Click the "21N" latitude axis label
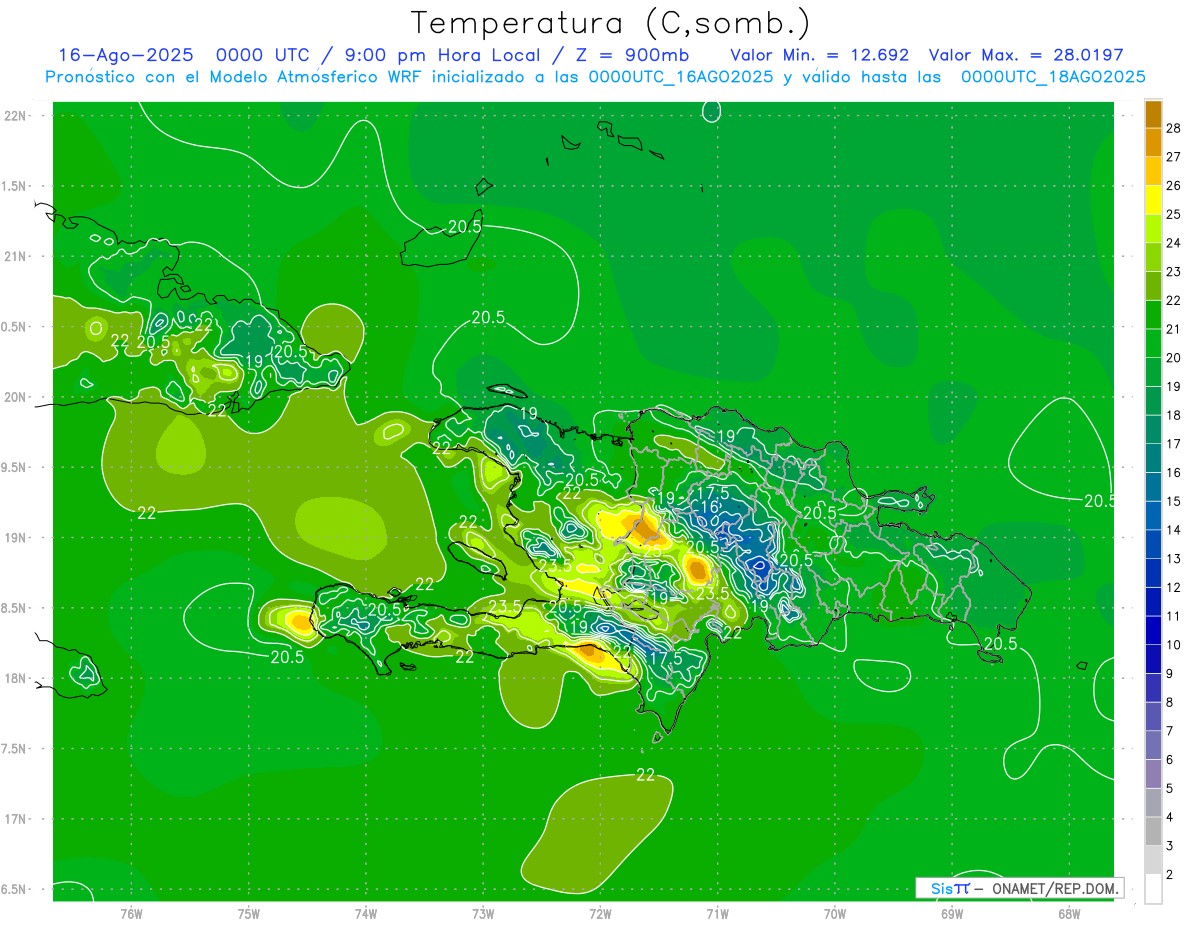The height and width of the screenshot is (927, 1200). point(17,257)
